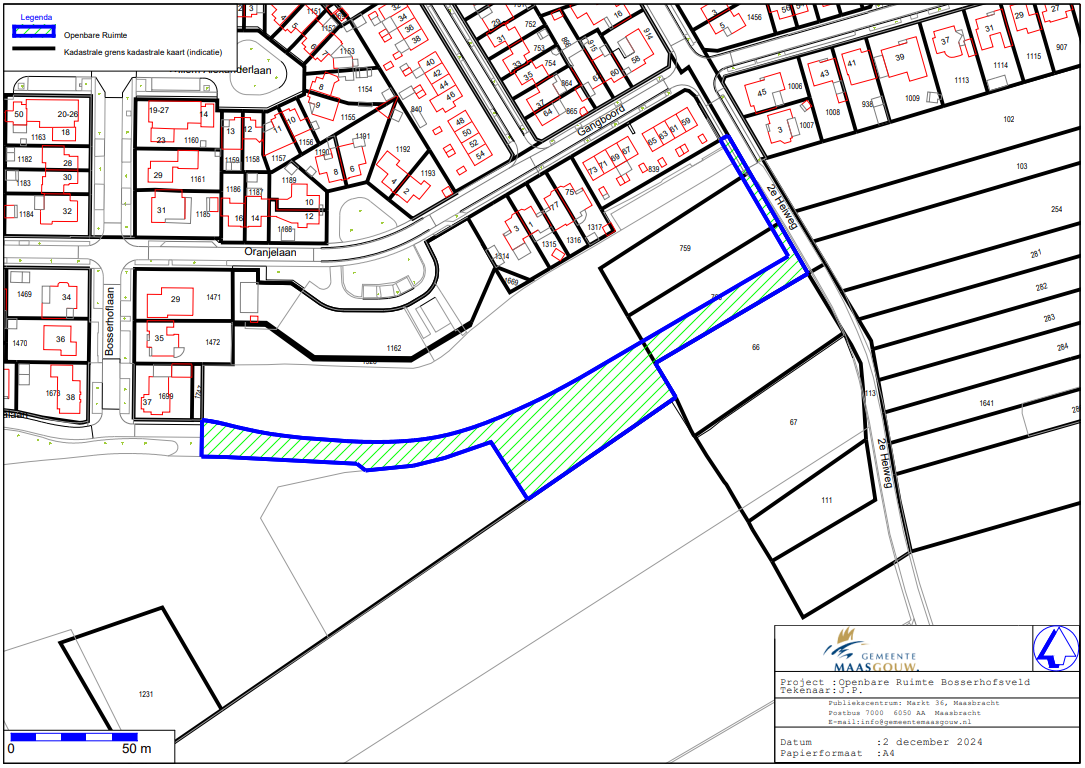Click parcel 111 on the map
Image resolution: width=1085 pixels, height=768 pixels.
point(826,500)
